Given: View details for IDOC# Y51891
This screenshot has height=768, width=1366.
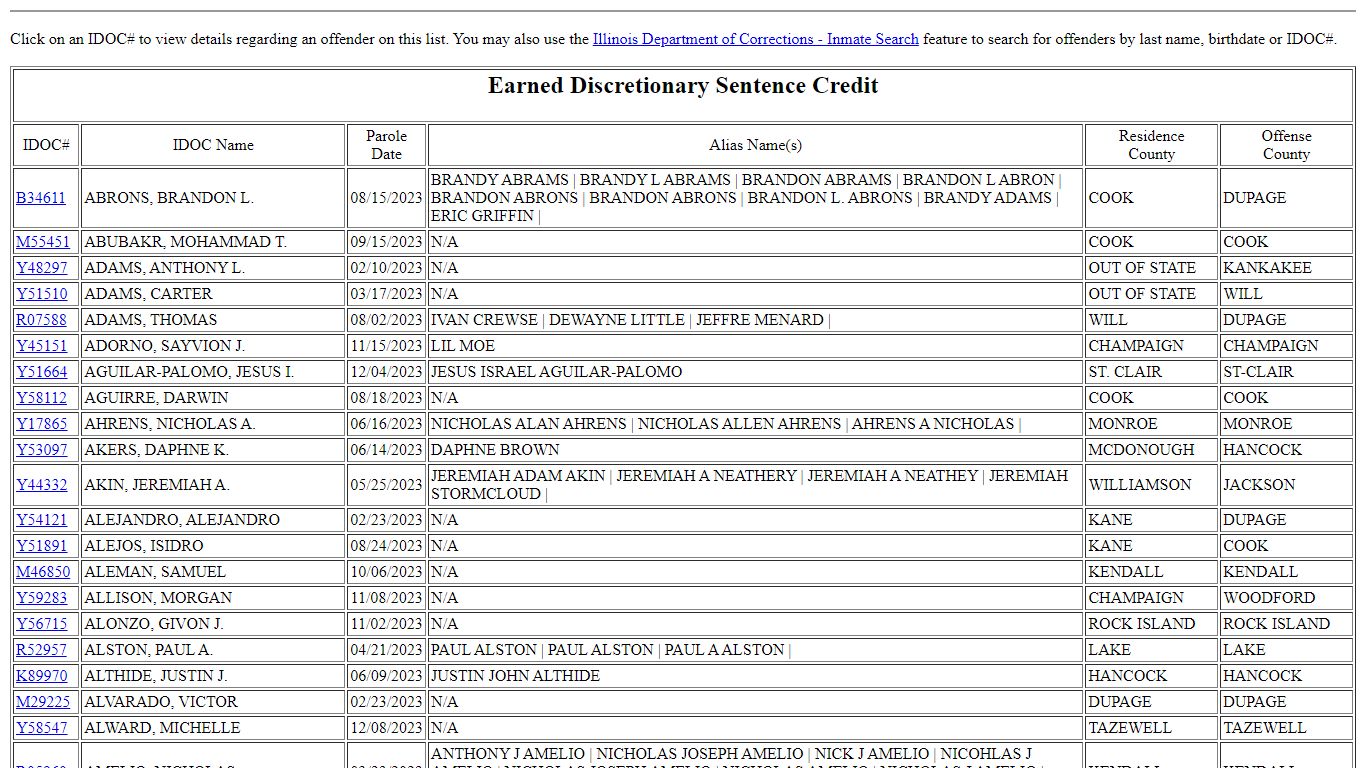Looking at the screenshot, I should [42, 546].
